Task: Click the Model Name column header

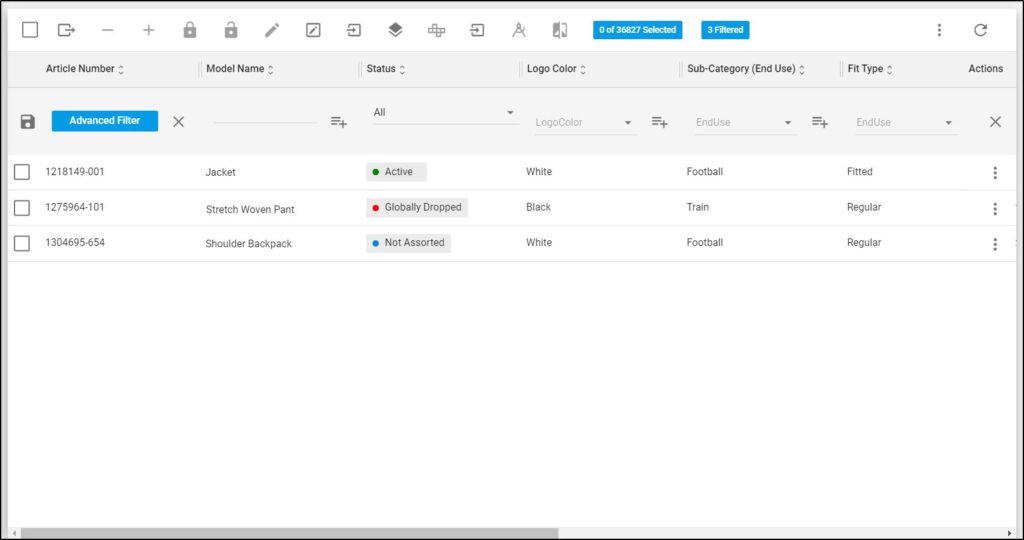Action: coord(235,69)
